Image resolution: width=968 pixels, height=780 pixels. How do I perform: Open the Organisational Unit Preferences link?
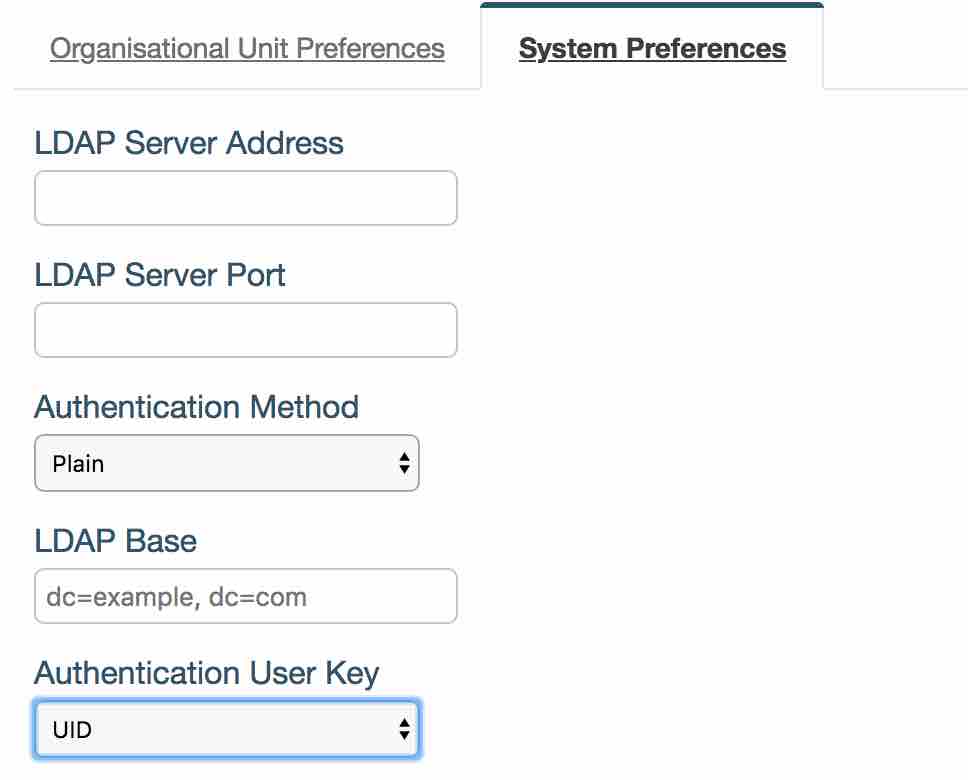pyautogui.click(x=247, y=49)
